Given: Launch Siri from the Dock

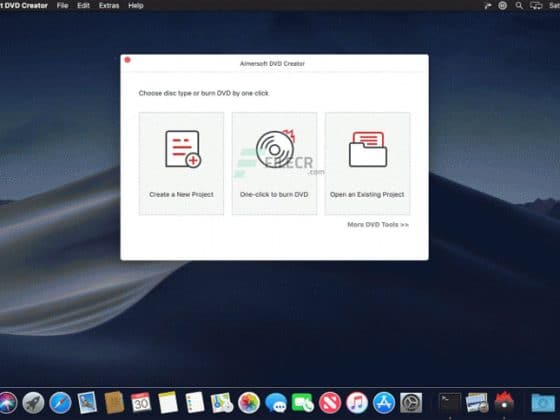Looking at the screenshot, I should tap(7, 402).
